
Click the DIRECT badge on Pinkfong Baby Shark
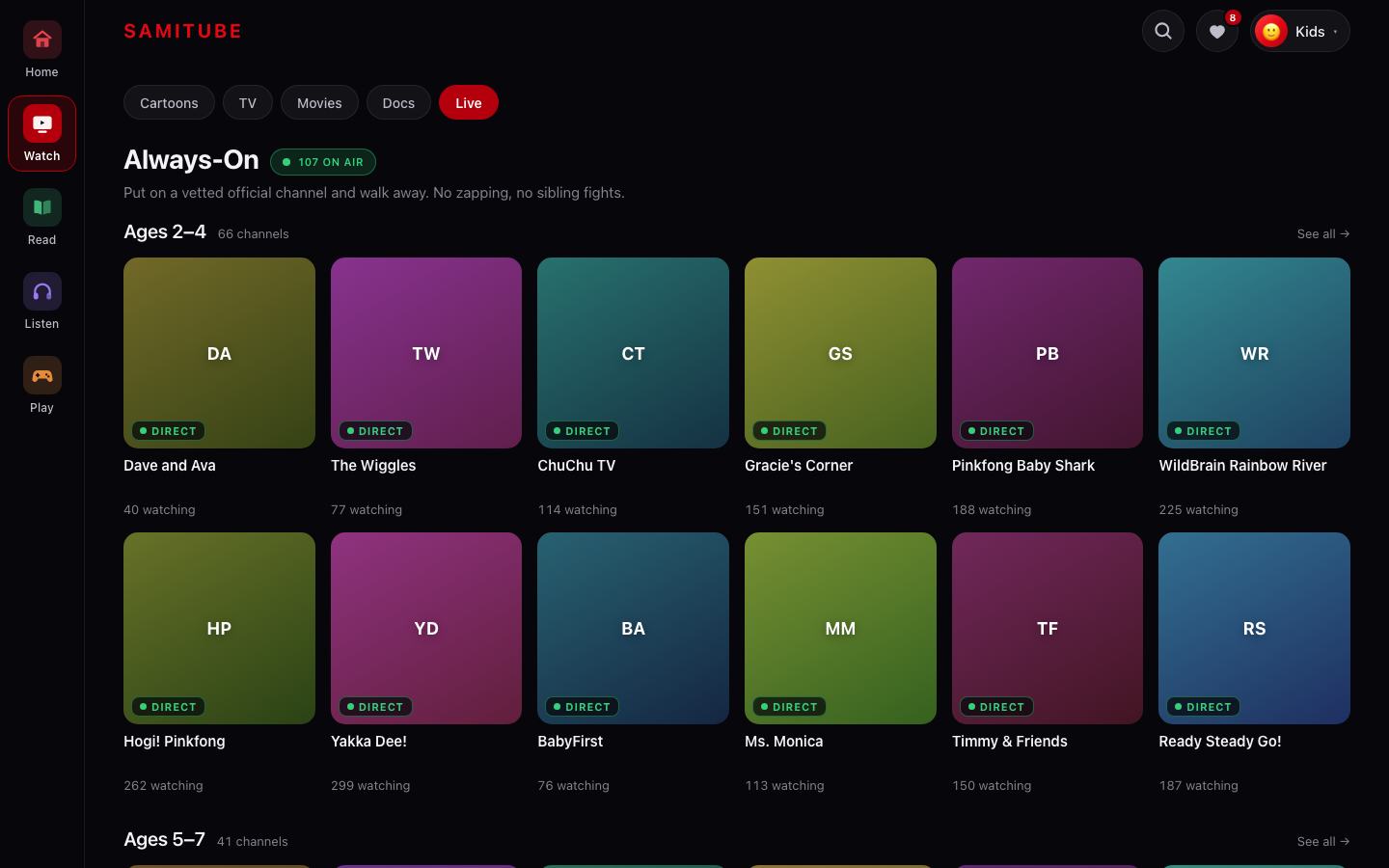(996, 431)
